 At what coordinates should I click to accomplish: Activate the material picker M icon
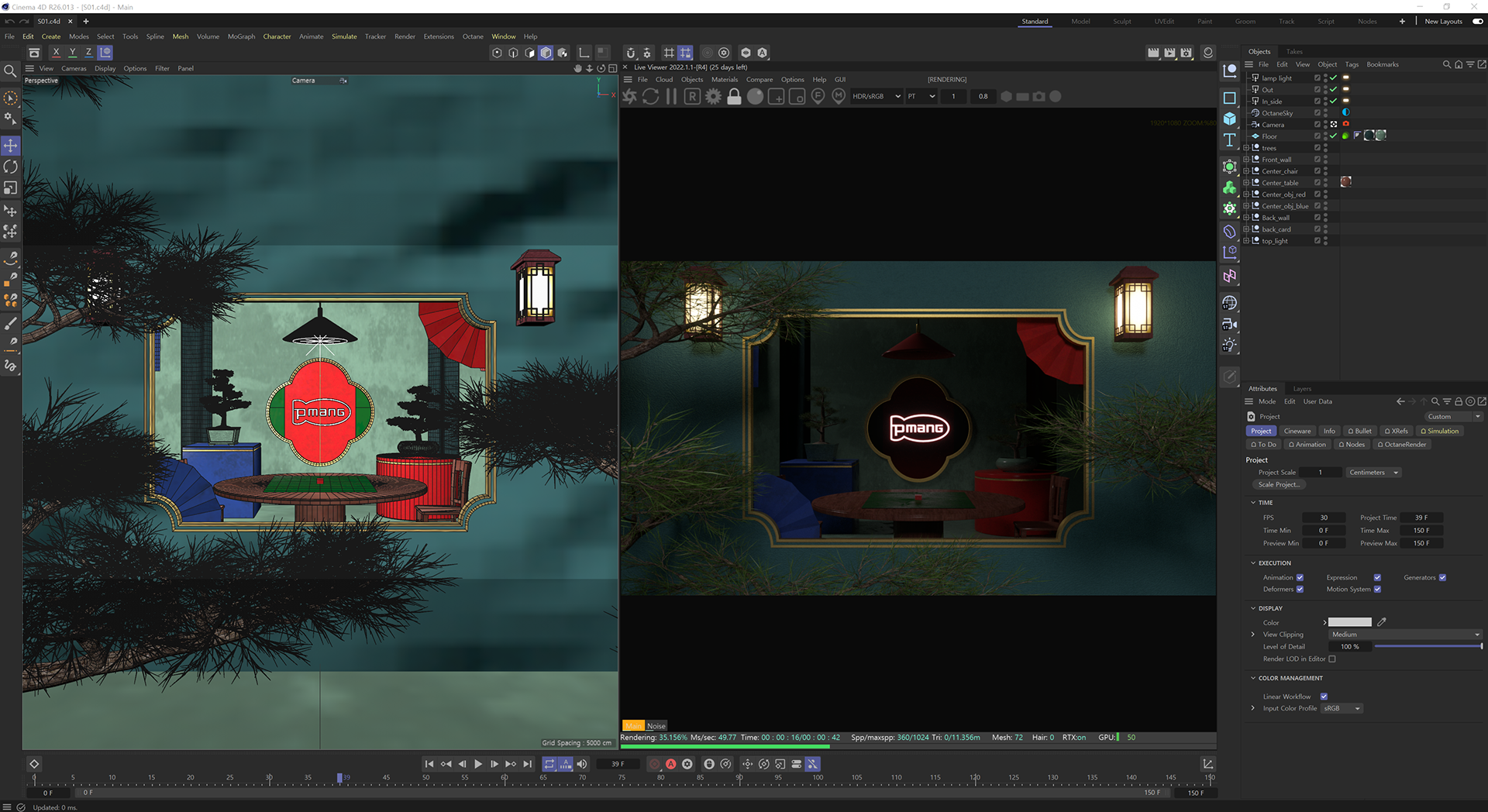839,97
